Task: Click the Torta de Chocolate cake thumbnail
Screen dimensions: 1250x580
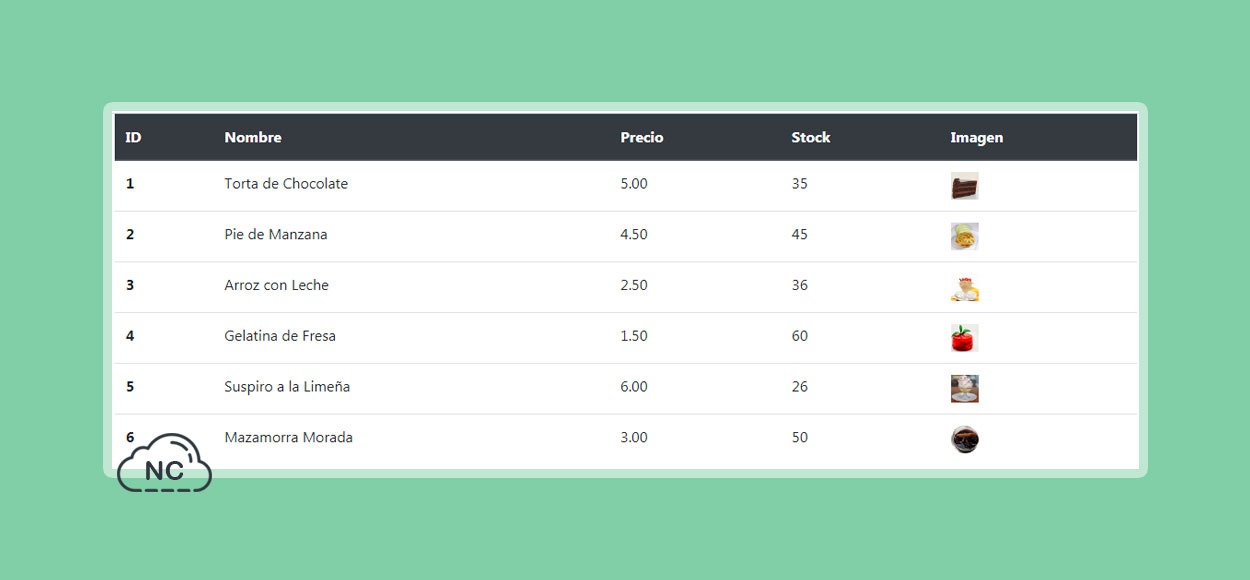Action: pyautogui.click(x=965, y=186)
